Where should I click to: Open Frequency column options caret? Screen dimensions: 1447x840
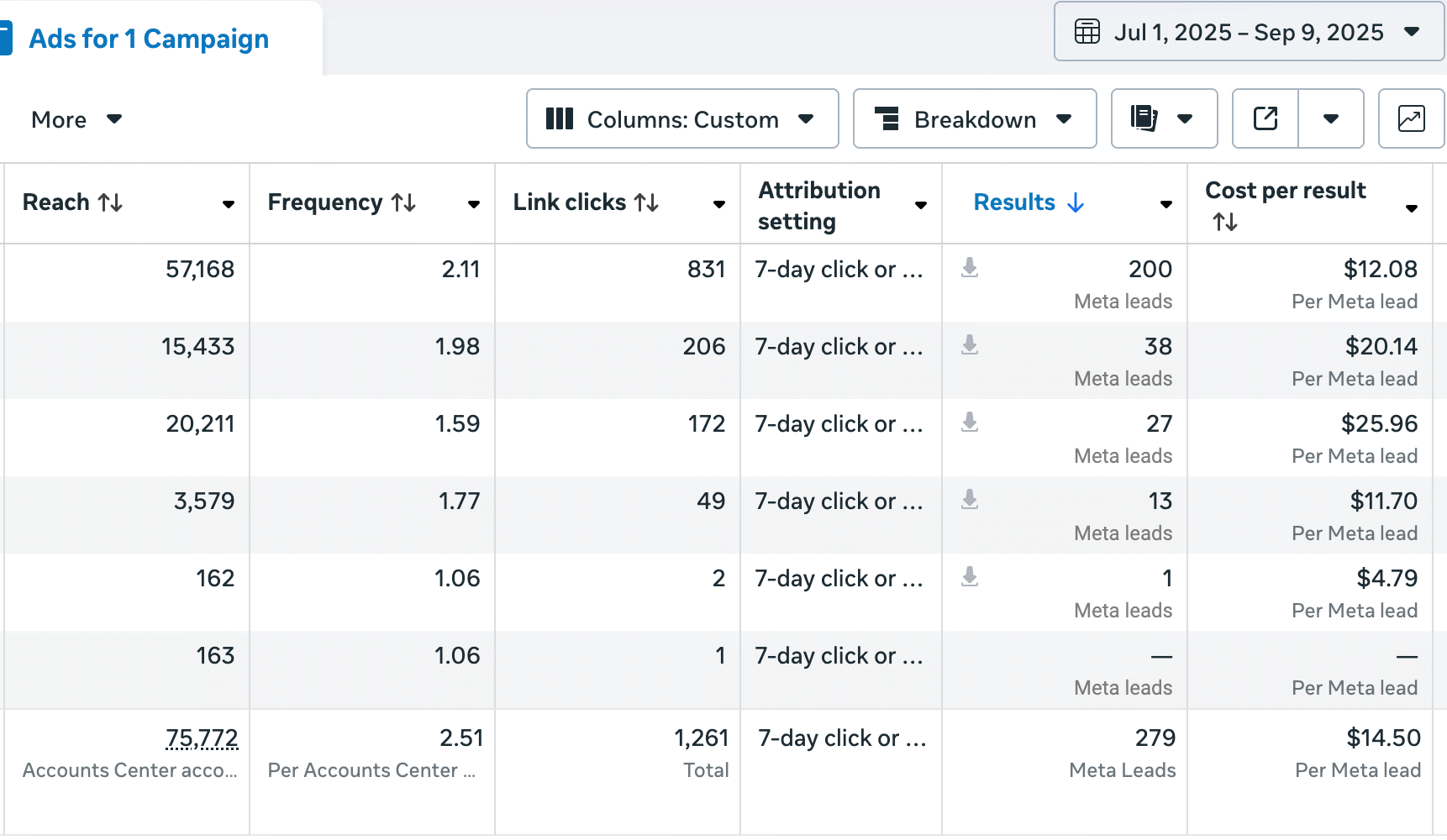point(474,204)
